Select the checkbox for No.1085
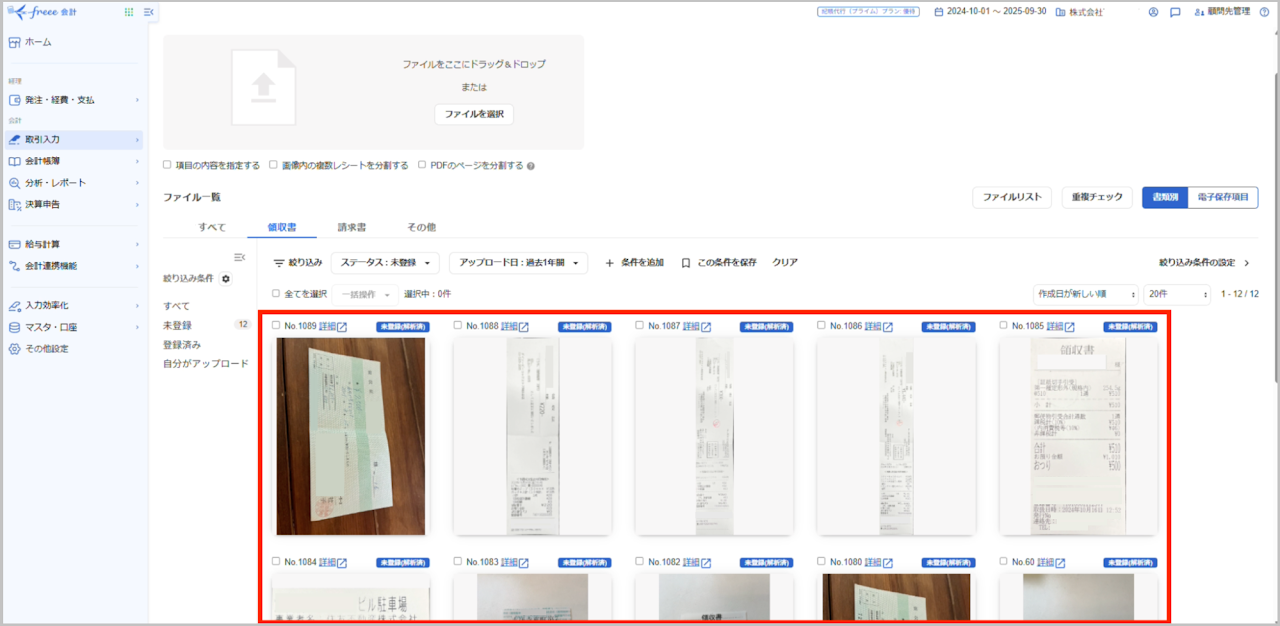 [x=1004, y=326]
